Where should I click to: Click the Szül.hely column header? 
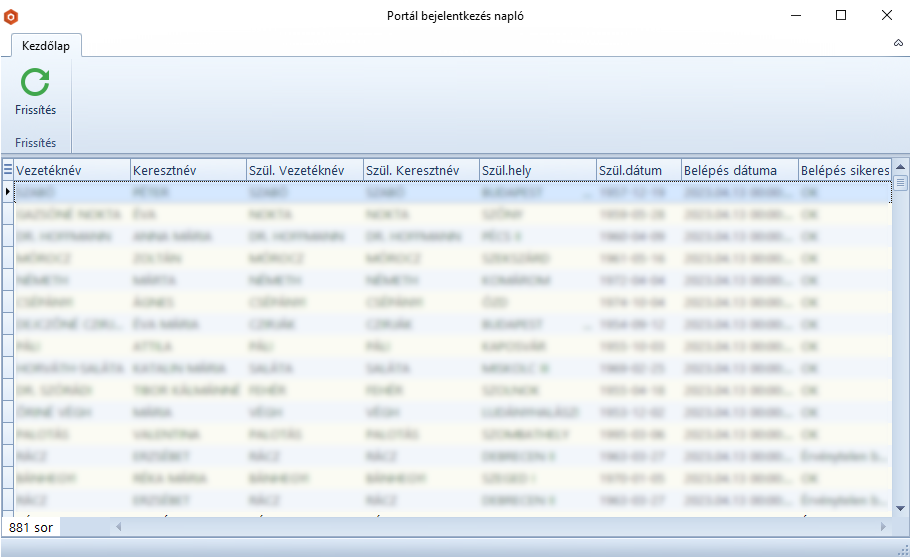coord(537,170)
